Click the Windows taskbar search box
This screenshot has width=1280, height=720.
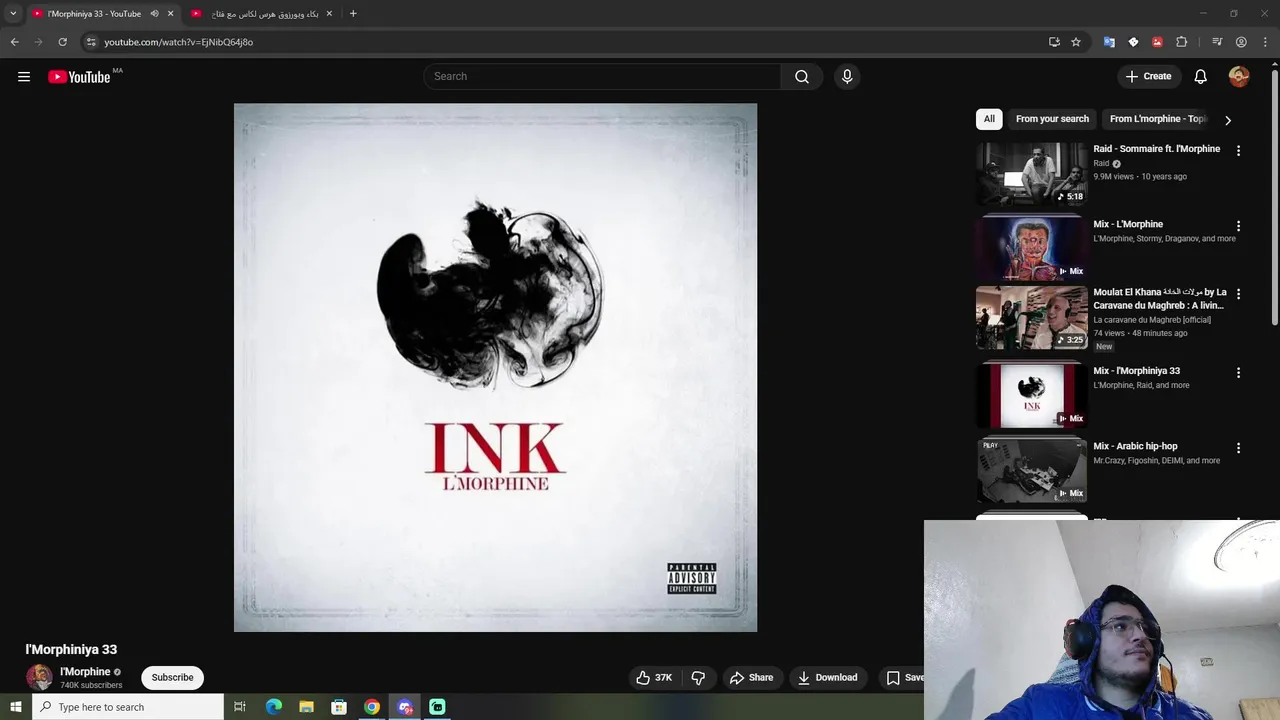[x=128, y=707]
